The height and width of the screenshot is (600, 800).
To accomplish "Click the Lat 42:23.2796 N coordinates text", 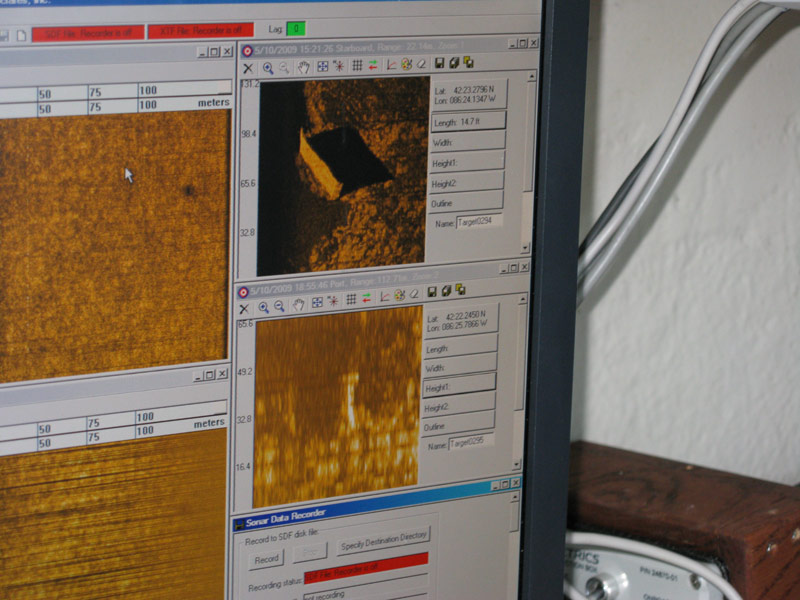I will 464,95.
